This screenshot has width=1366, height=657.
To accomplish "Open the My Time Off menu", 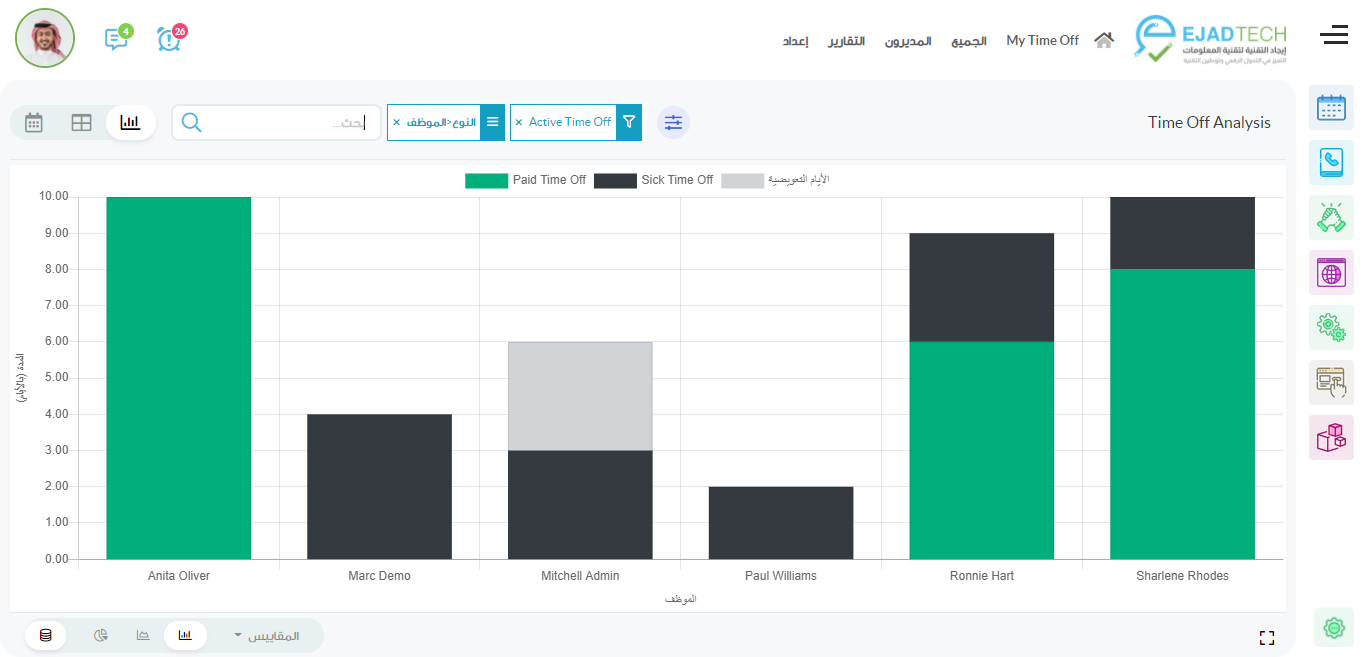I will (x=1042, y=41).
